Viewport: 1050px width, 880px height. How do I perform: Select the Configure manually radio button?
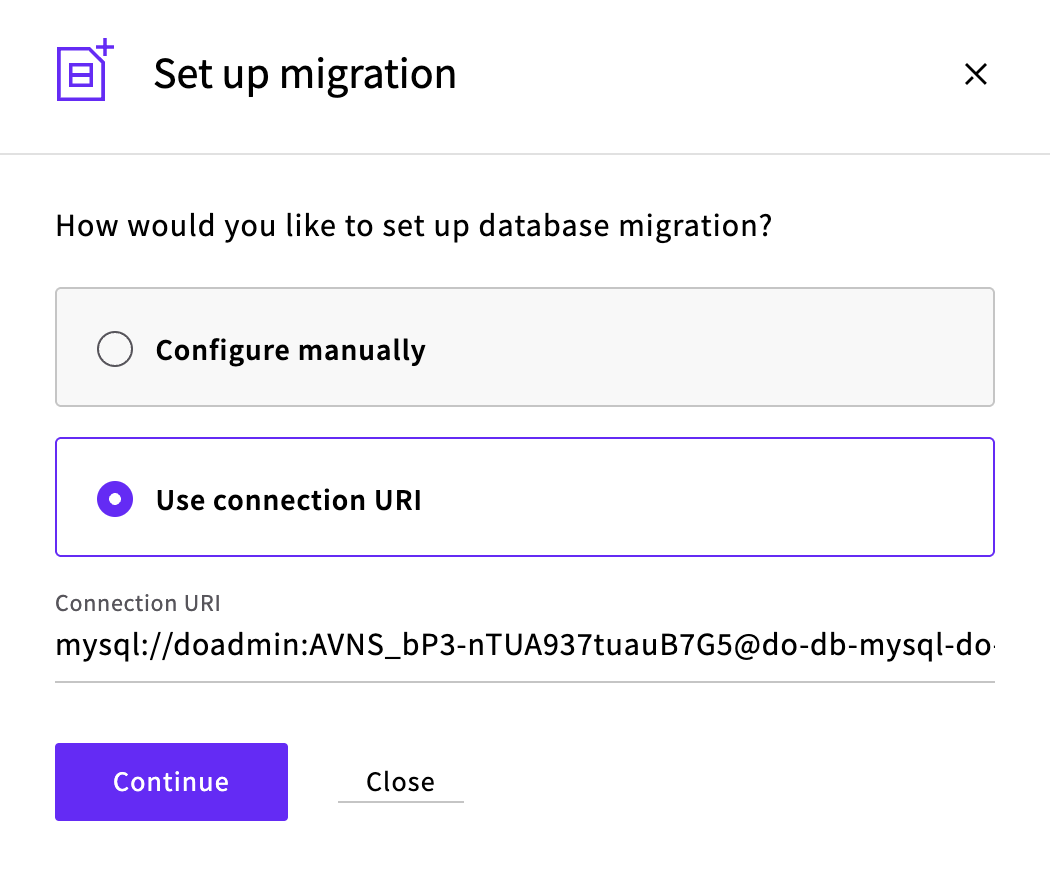pos(114,350)
